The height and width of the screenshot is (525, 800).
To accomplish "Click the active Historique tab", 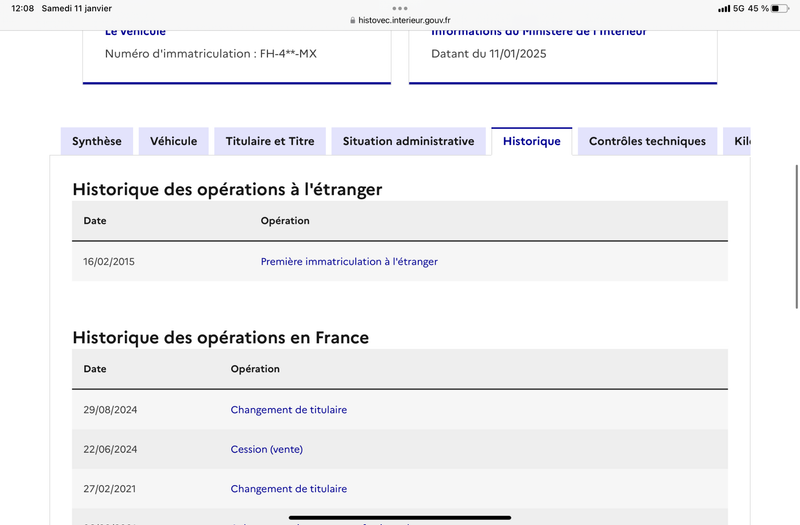I will pyautogui.click(x=531, y=141).
